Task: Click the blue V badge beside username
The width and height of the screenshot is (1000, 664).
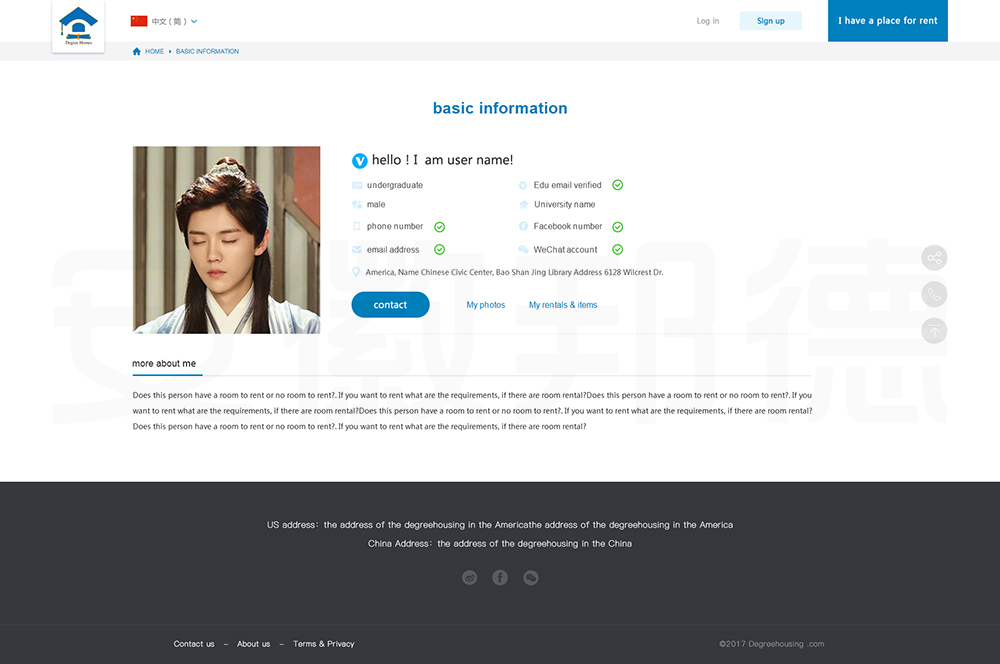Action: [x=360, y=160]
